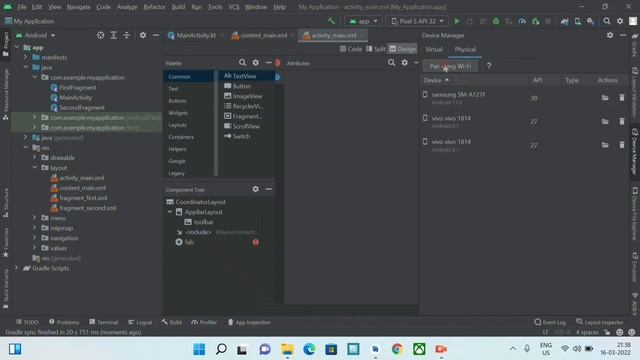Open Attributes panel gear settings
Screen dimensions: 640x360
(404, 62)
